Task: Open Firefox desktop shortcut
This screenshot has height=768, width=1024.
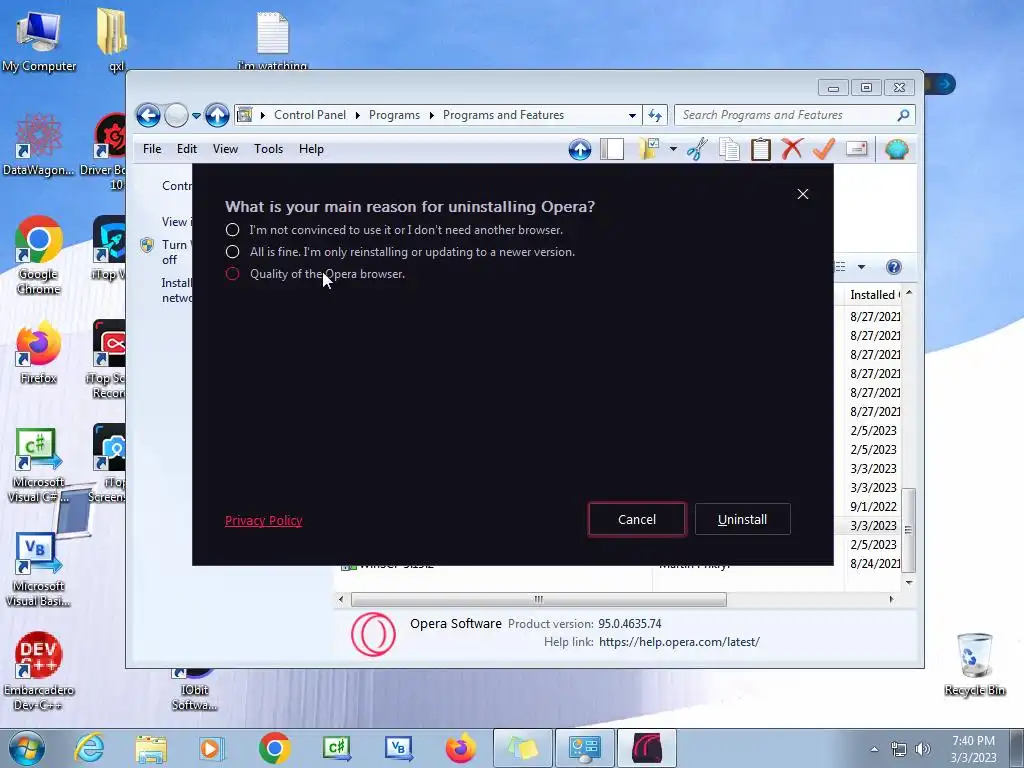Action: tap(39, 353)
